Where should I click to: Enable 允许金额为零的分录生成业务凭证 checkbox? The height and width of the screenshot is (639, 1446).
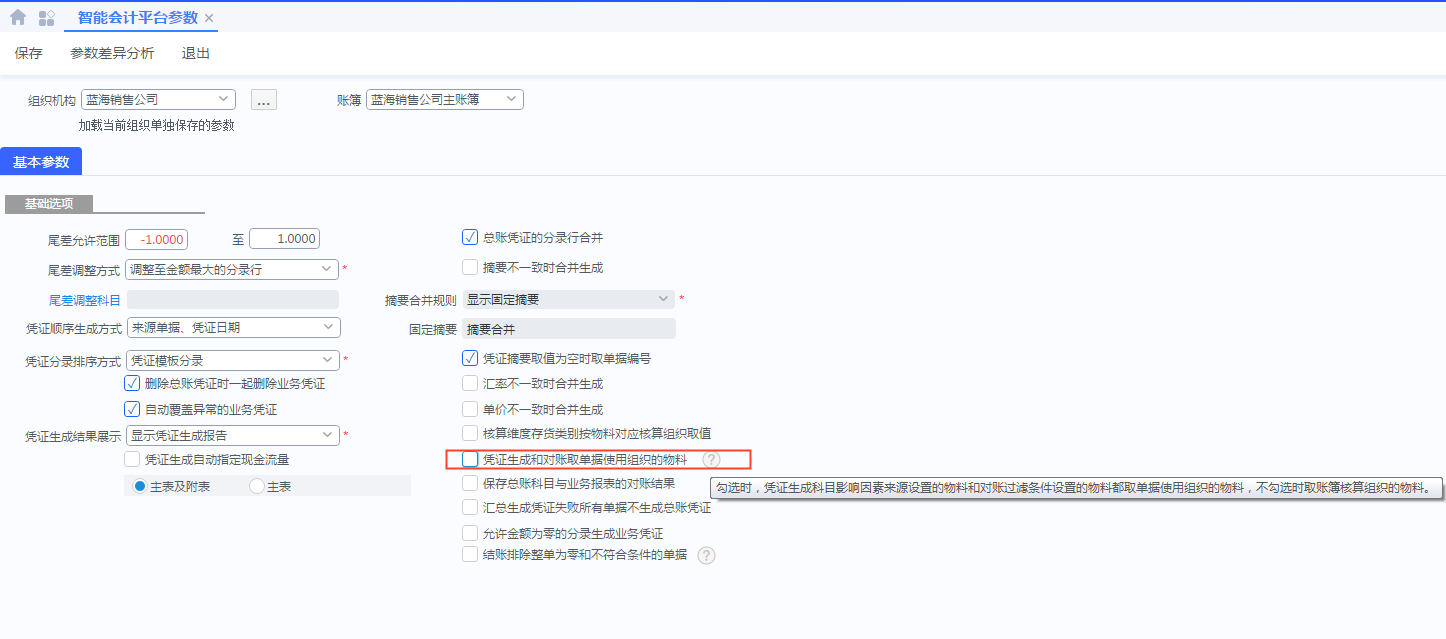470,533
